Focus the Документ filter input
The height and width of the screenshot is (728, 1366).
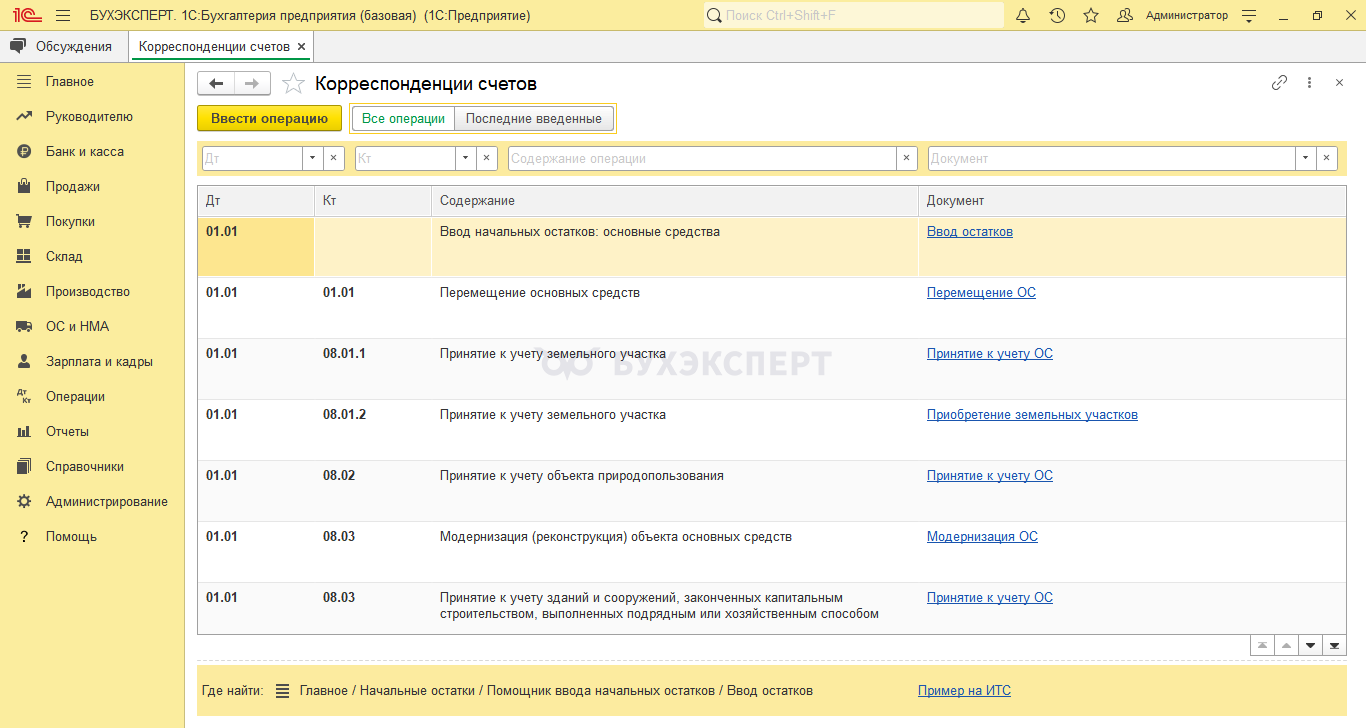pyautogui.click(x=1112, y=158)
